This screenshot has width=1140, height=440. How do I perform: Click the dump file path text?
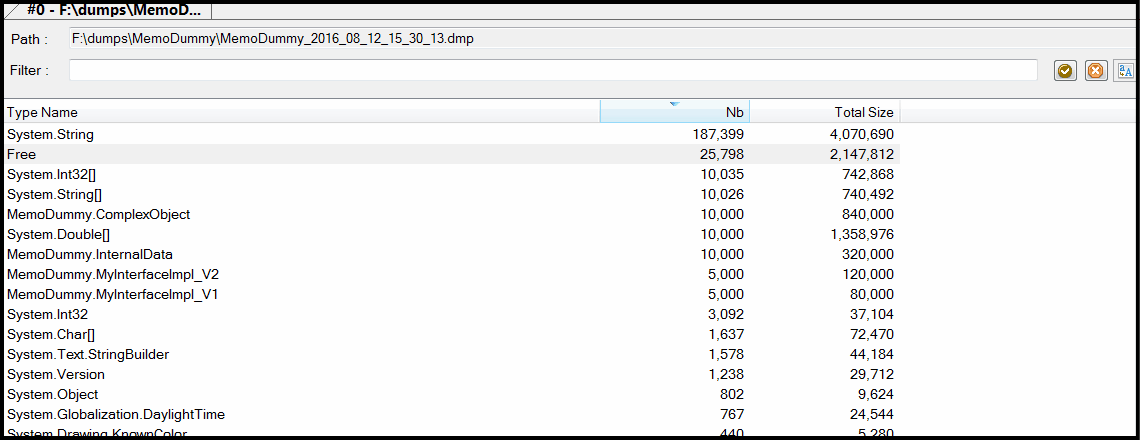pyautogui.click(x=272, y=39)
